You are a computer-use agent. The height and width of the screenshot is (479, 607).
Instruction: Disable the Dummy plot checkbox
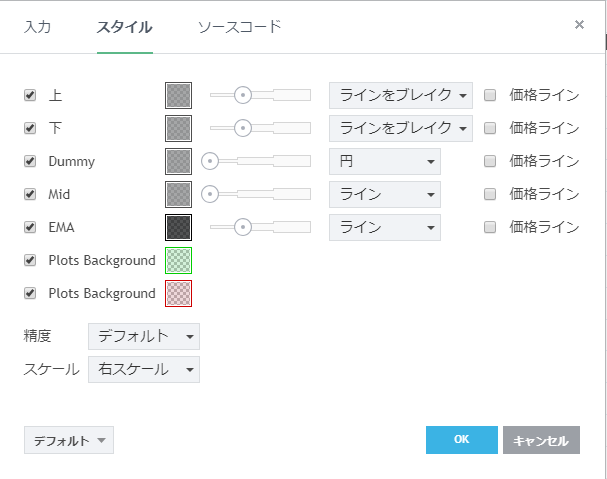tap(30, 162)
